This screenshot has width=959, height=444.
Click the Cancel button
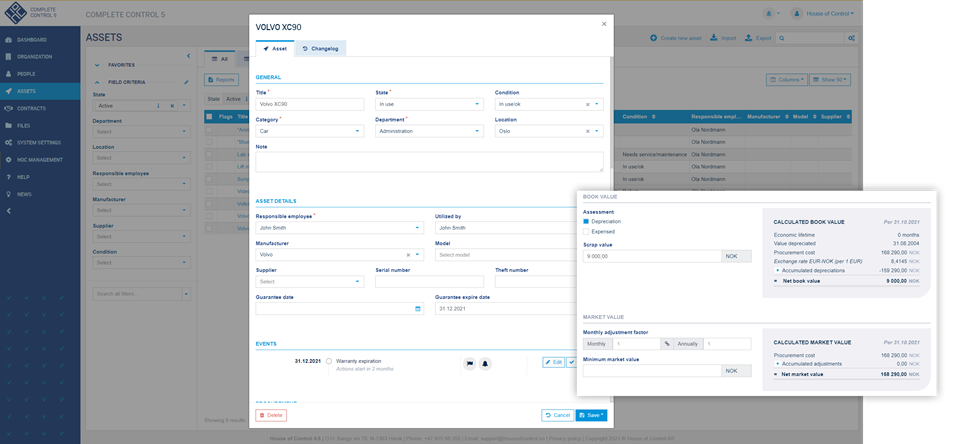(x=557, y=415)
